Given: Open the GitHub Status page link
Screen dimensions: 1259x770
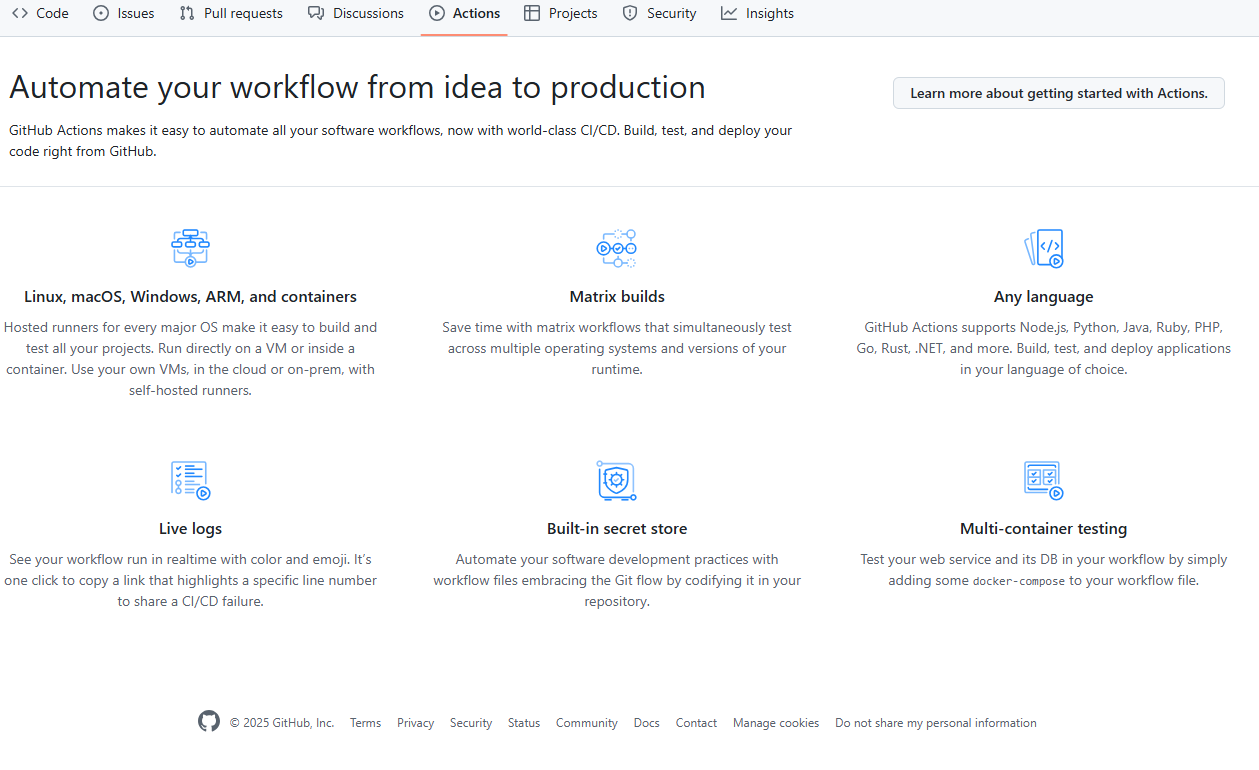Looking at the screenshot, I should 523,722.
